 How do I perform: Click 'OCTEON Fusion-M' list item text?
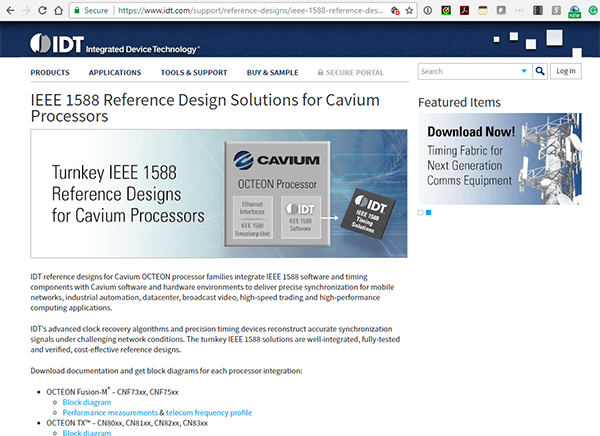pos(112,392)
